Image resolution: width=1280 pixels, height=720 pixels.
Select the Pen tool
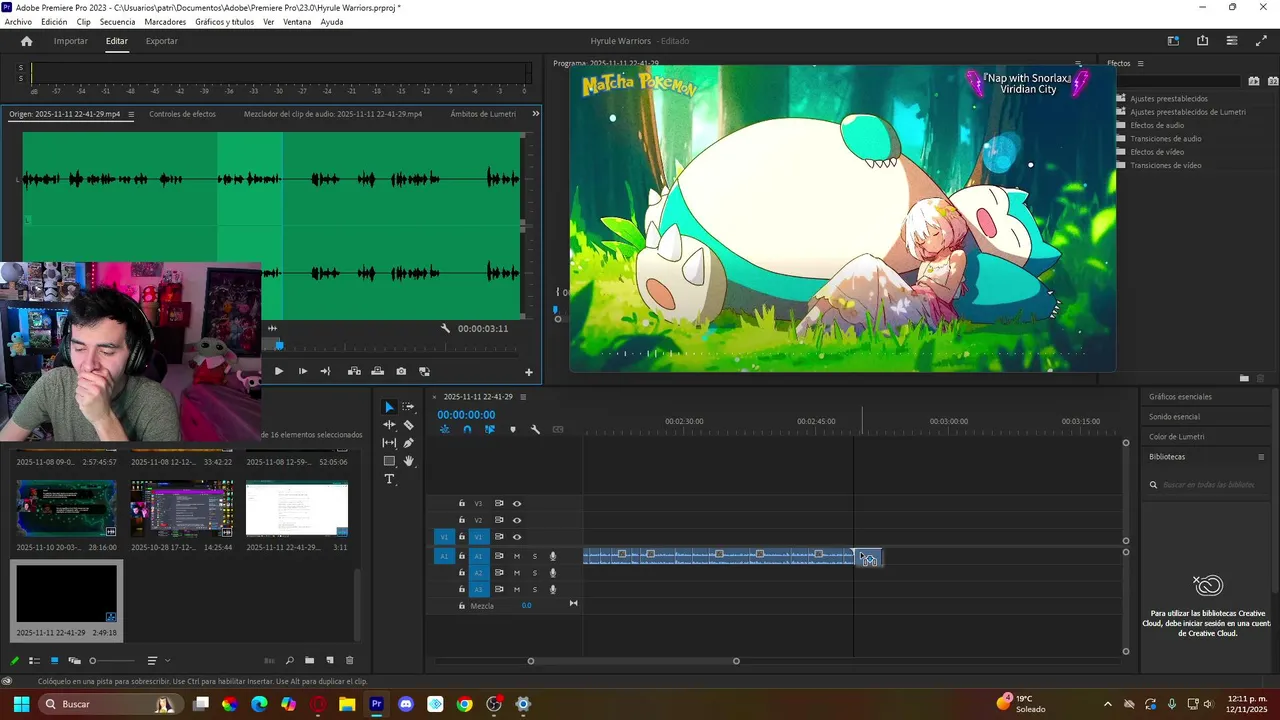pos(408,443)
